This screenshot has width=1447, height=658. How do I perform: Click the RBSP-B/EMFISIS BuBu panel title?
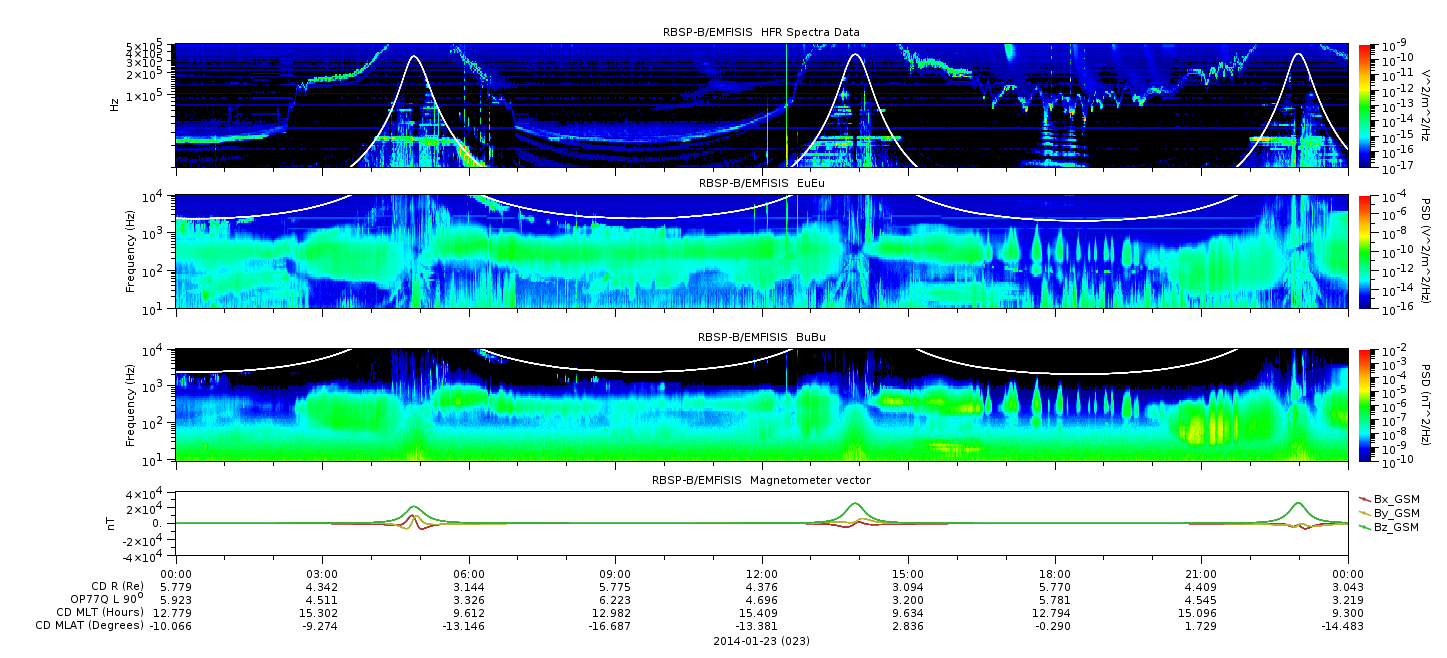(x=761, y=337)
